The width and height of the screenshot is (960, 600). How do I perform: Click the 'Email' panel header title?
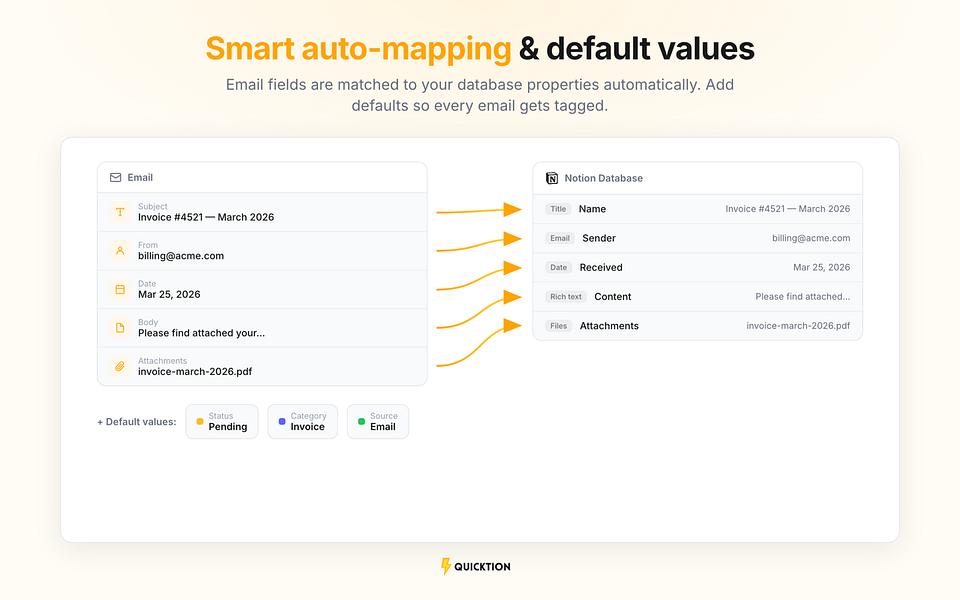point(140,178)
